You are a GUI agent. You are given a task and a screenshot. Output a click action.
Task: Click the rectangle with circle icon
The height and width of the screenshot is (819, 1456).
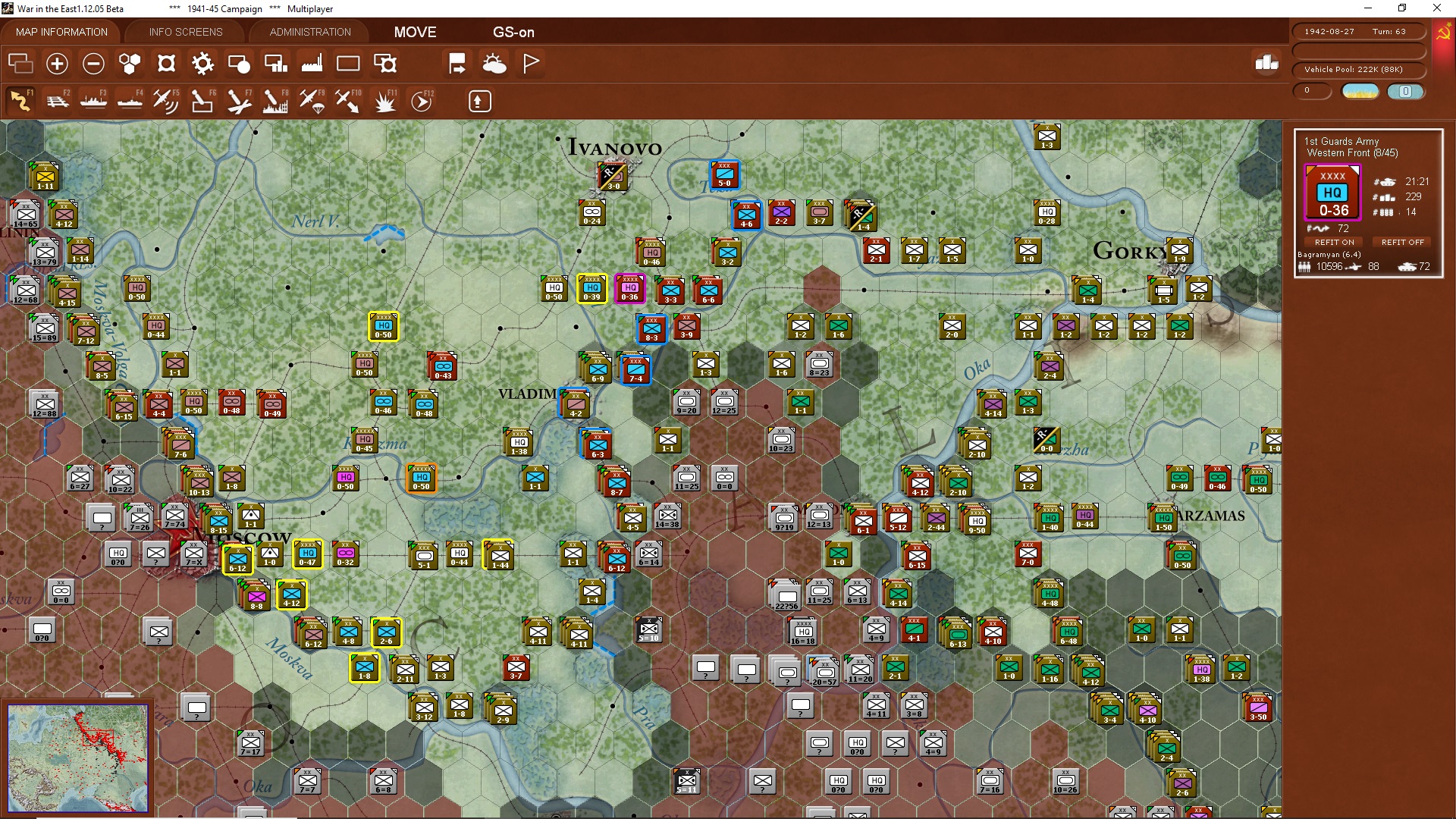(239, 64)
